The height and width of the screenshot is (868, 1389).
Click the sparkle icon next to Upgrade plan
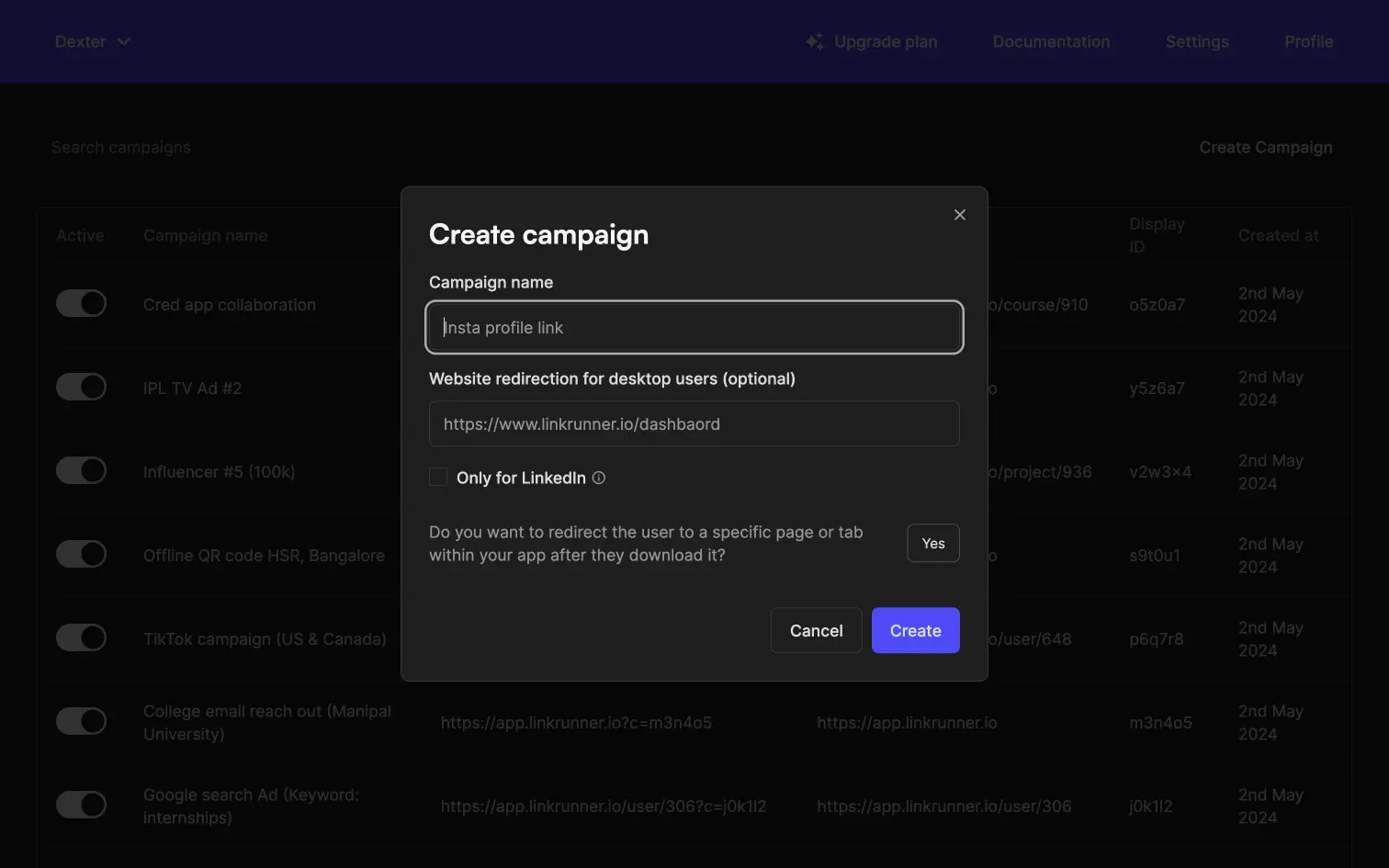814,41
